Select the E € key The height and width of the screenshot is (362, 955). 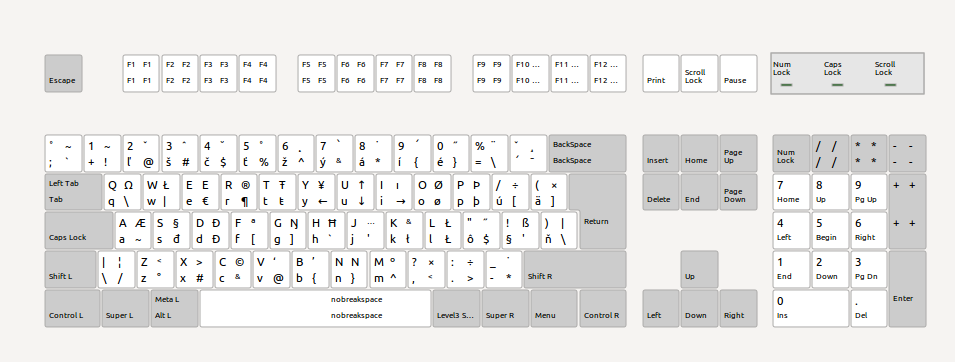pos(200,192)
